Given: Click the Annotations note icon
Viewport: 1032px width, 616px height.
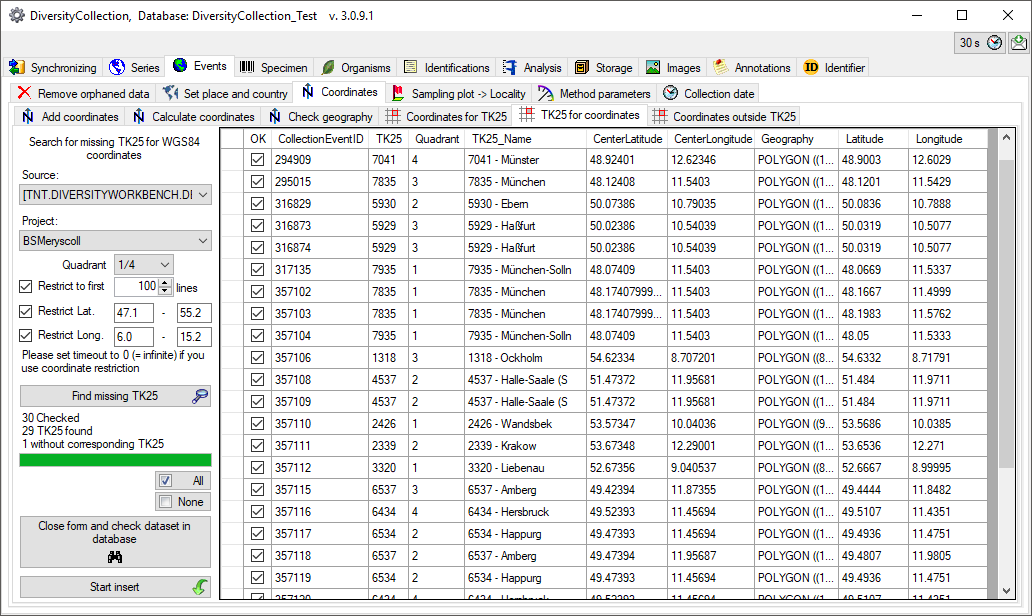Looking at the screenshot, I should (x=721, y=67).
